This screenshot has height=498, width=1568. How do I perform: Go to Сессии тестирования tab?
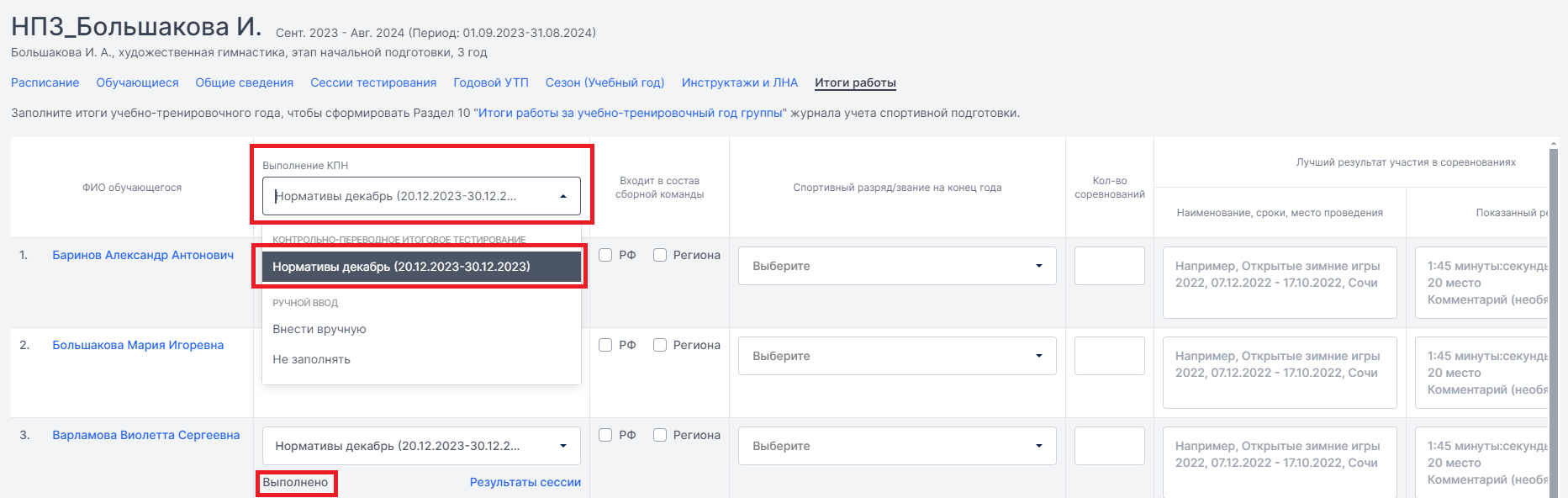tap(373, 82)
